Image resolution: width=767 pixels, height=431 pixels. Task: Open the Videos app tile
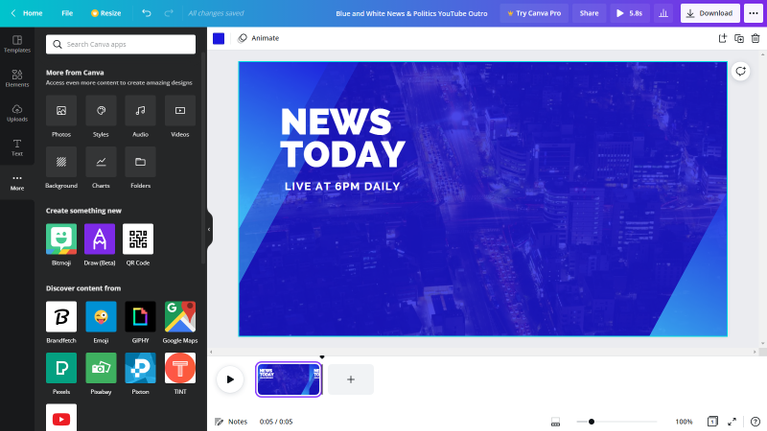click(180, 111)
